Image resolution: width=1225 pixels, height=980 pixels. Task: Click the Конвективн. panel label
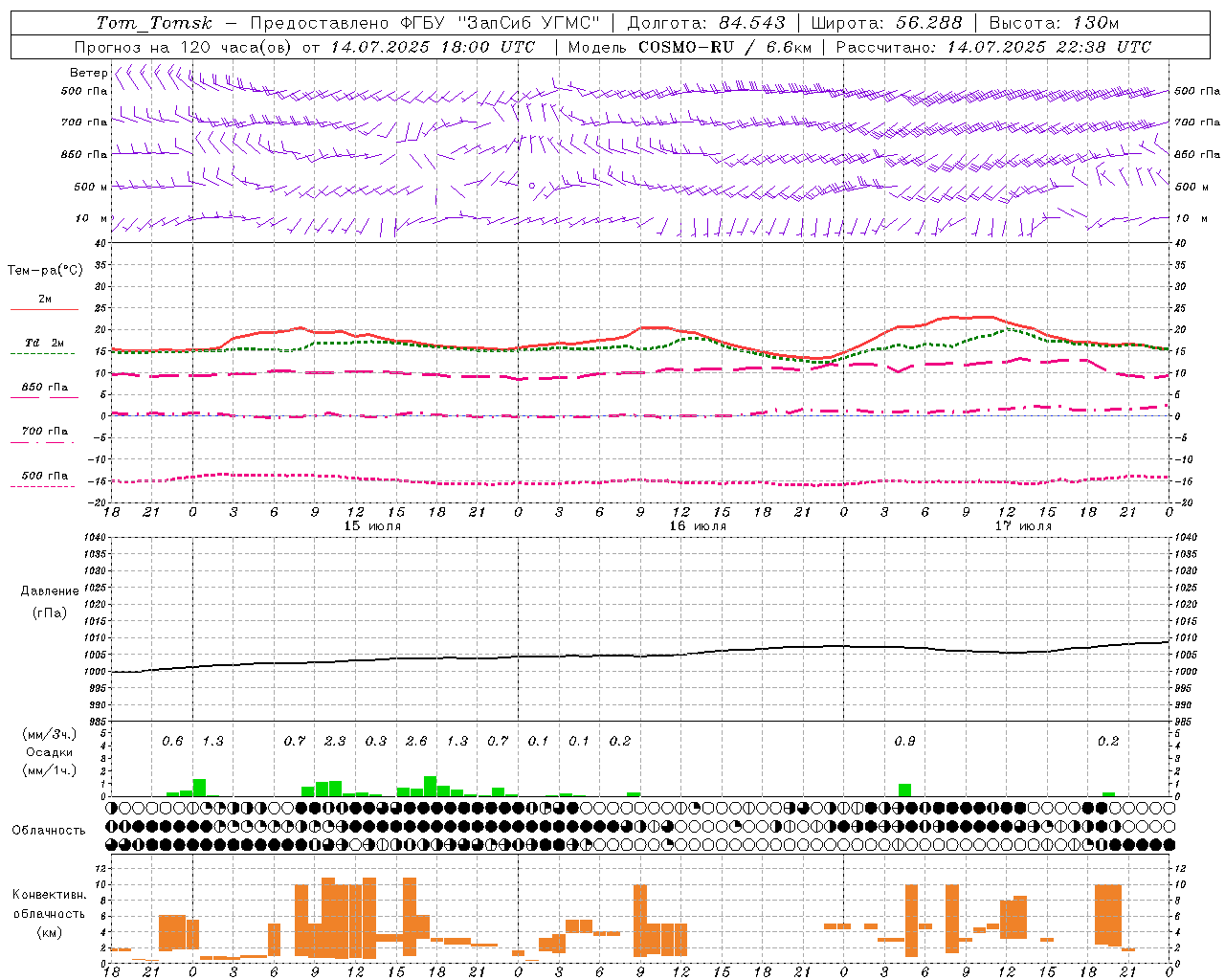49,895
